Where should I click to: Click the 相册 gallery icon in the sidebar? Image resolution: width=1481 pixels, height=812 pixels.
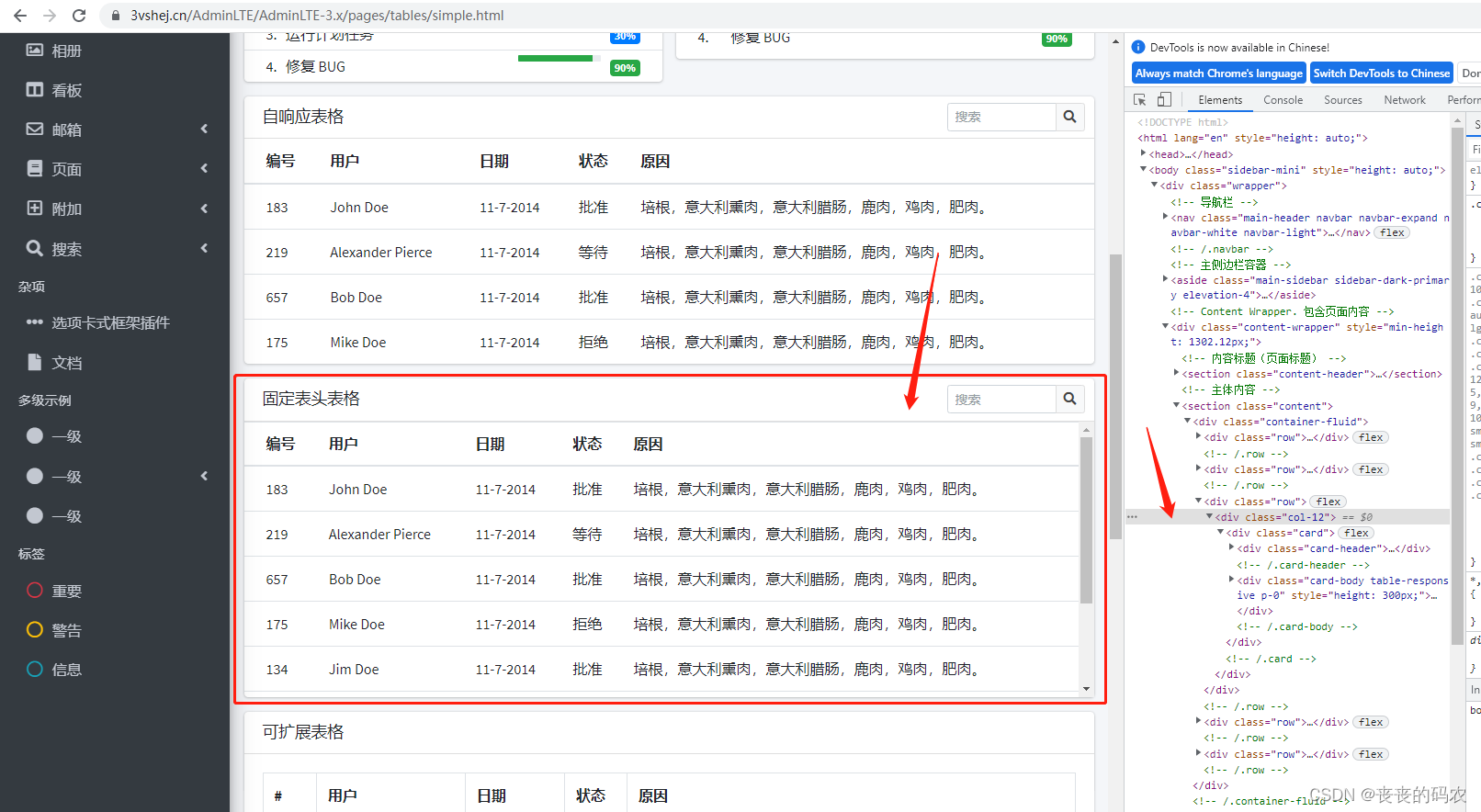click(35, 51)
